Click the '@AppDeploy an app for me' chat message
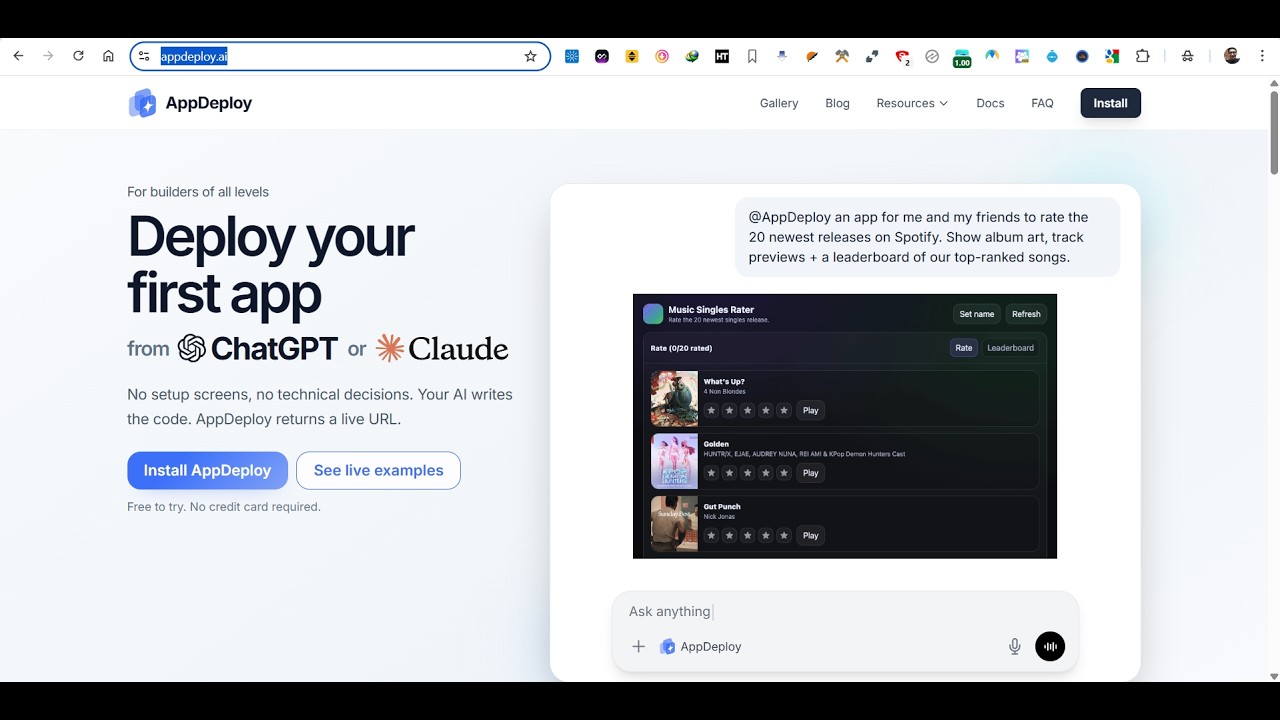1280x720 pixels. tap(927, 237)
